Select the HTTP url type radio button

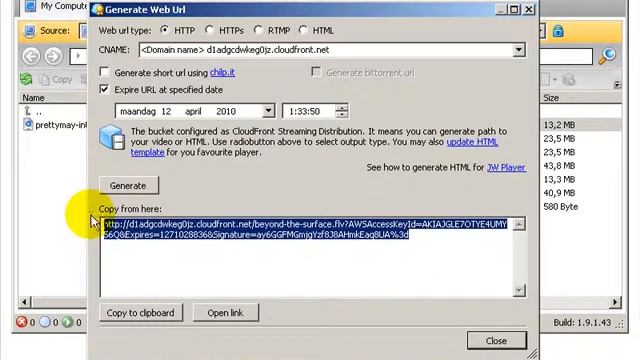pos(164,30)
